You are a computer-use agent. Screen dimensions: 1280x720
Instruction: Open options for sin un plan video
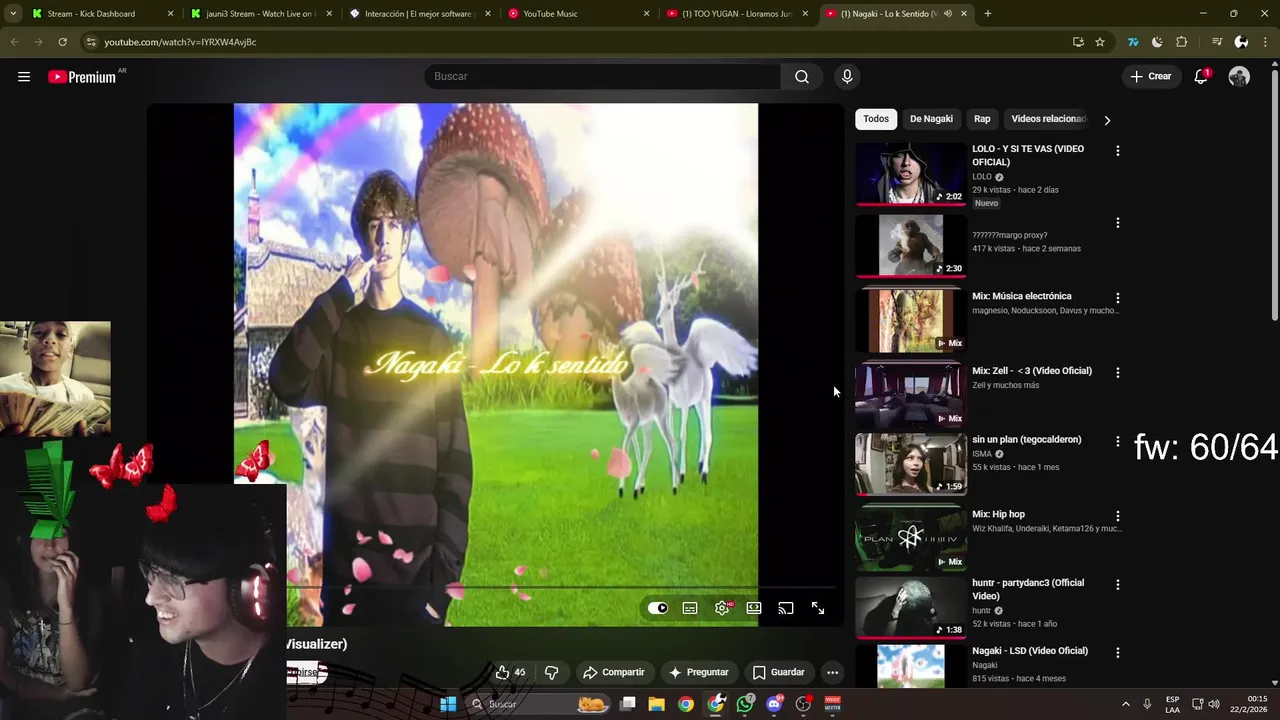point(1118,441)
